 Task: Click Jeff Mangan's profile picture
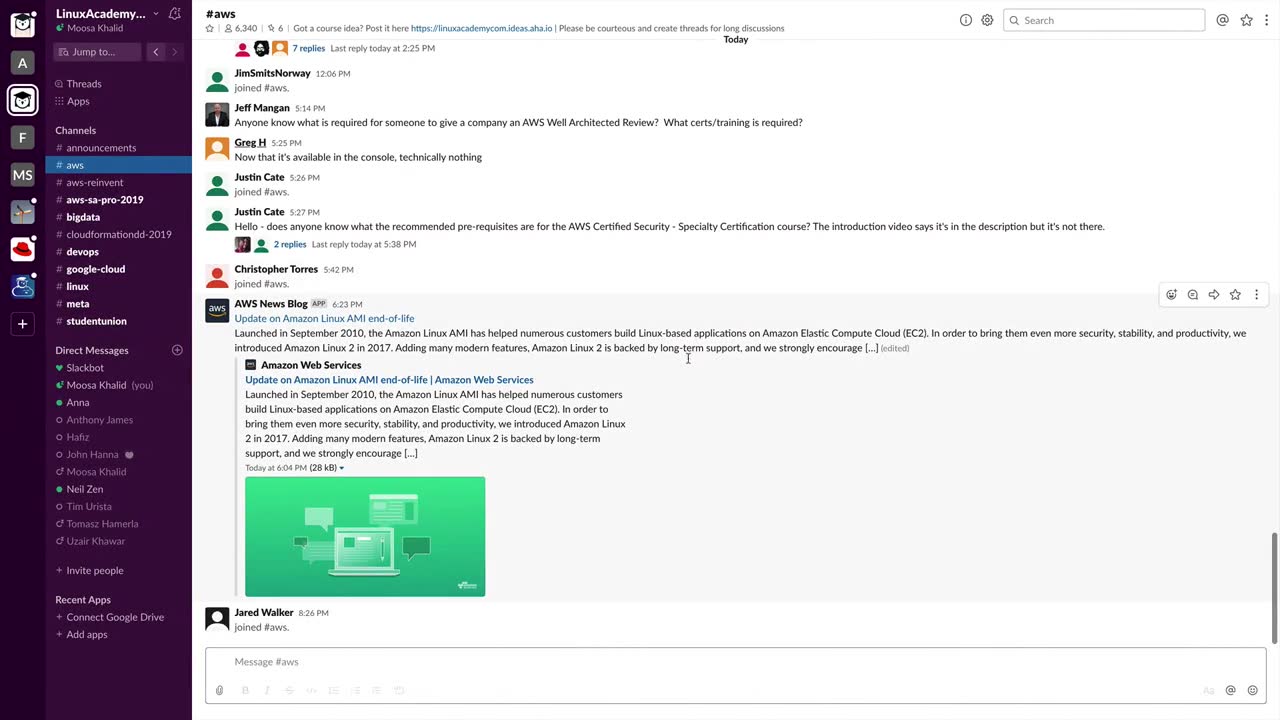click(x=217, y=115)
